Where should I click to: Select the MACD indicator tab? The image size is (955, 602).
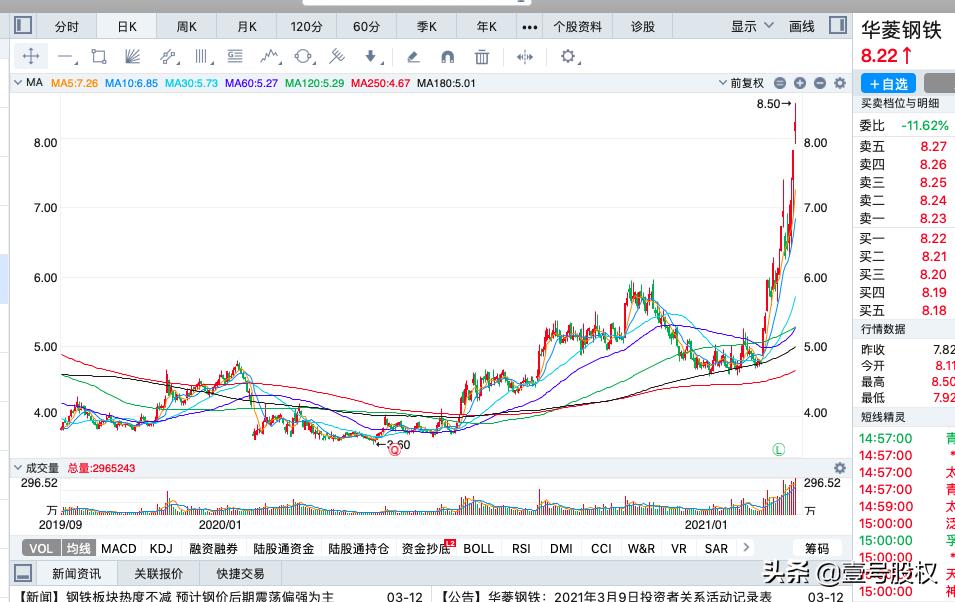tap(118, 548)
